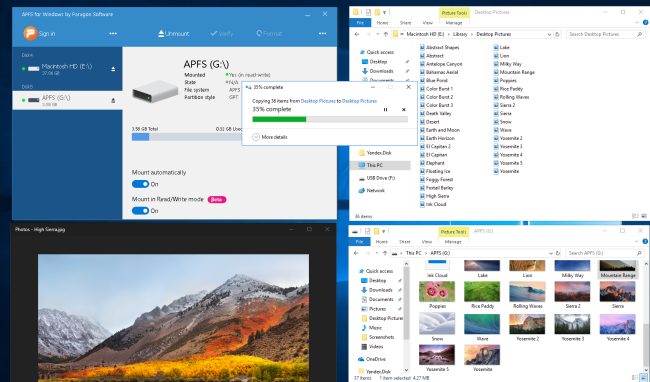Go up one level in Desktop Pictures window
This screenshot has height=382, width=650.
click(x=386, y=34)
